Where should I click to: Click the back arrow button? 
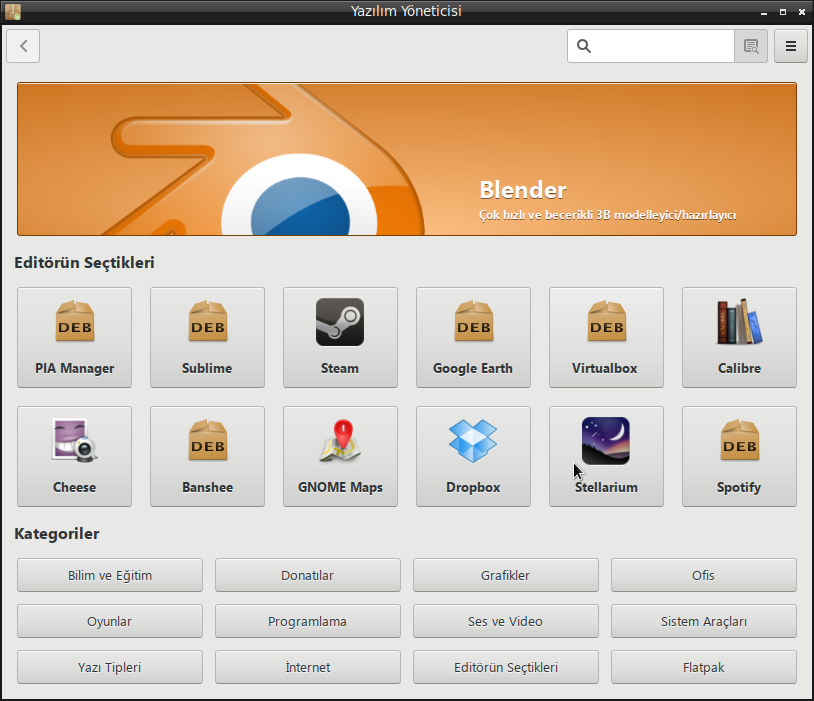tap(23, 46)
